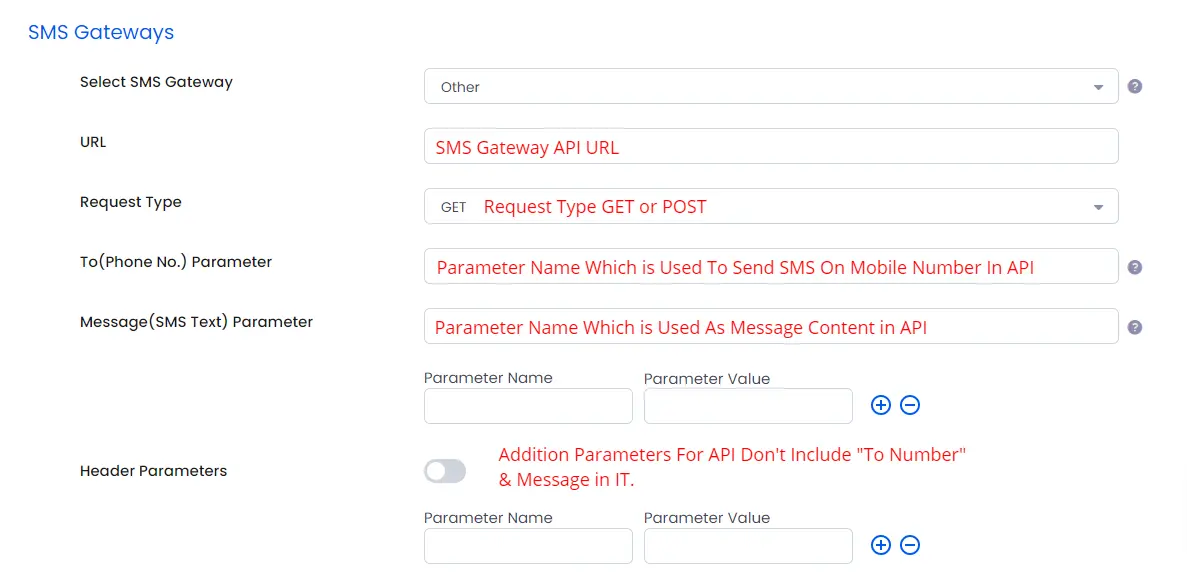1187x578 pixels.
Task: Click the caret arrow in the Request Type dropdown
Action: 1098,208
